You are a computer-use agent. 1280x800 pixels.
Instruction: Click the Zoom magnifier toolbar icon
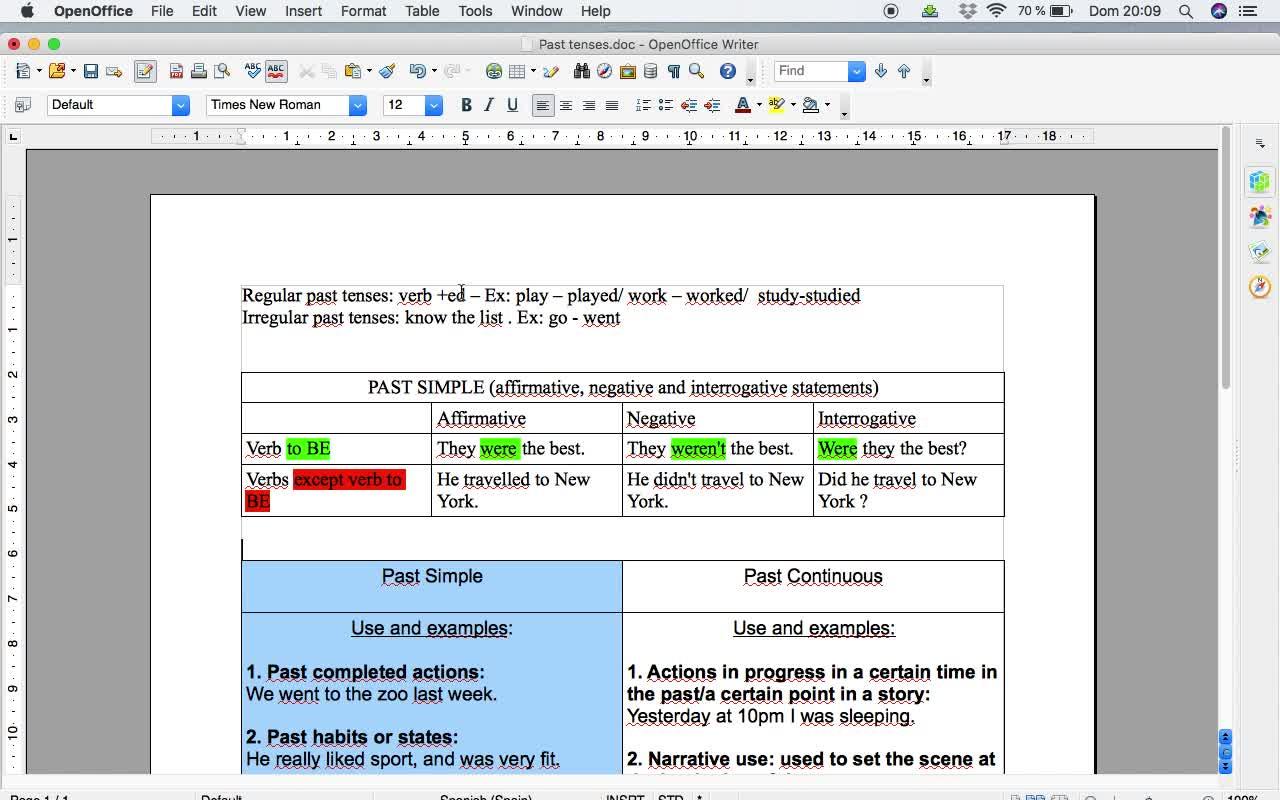coord(697,71)
